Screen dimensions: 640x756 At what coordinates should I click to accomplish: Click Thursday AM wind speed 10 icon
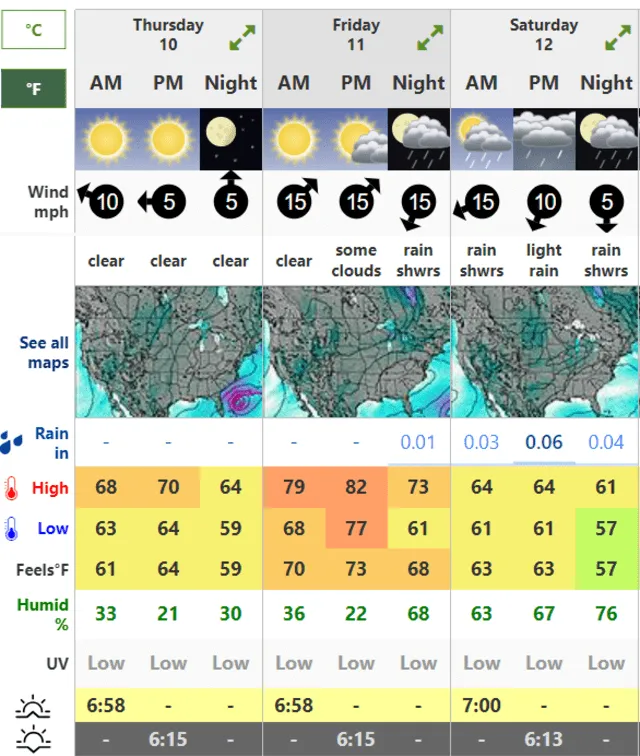pos(106,203)
